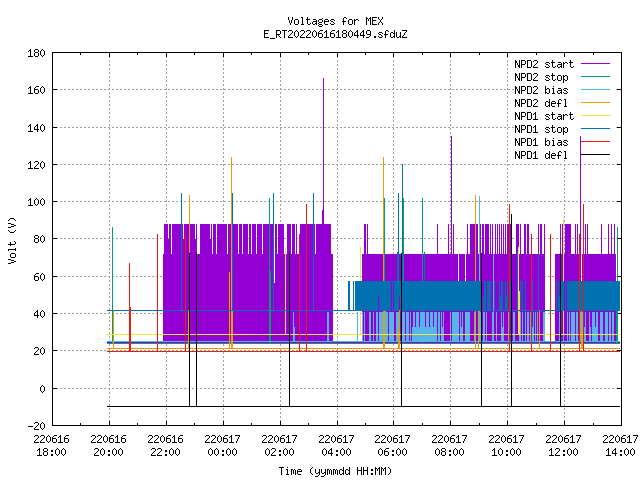Click the '220617 10:00' time tick label
This screenshot has height=480, width=640.
tap(507, 446)
